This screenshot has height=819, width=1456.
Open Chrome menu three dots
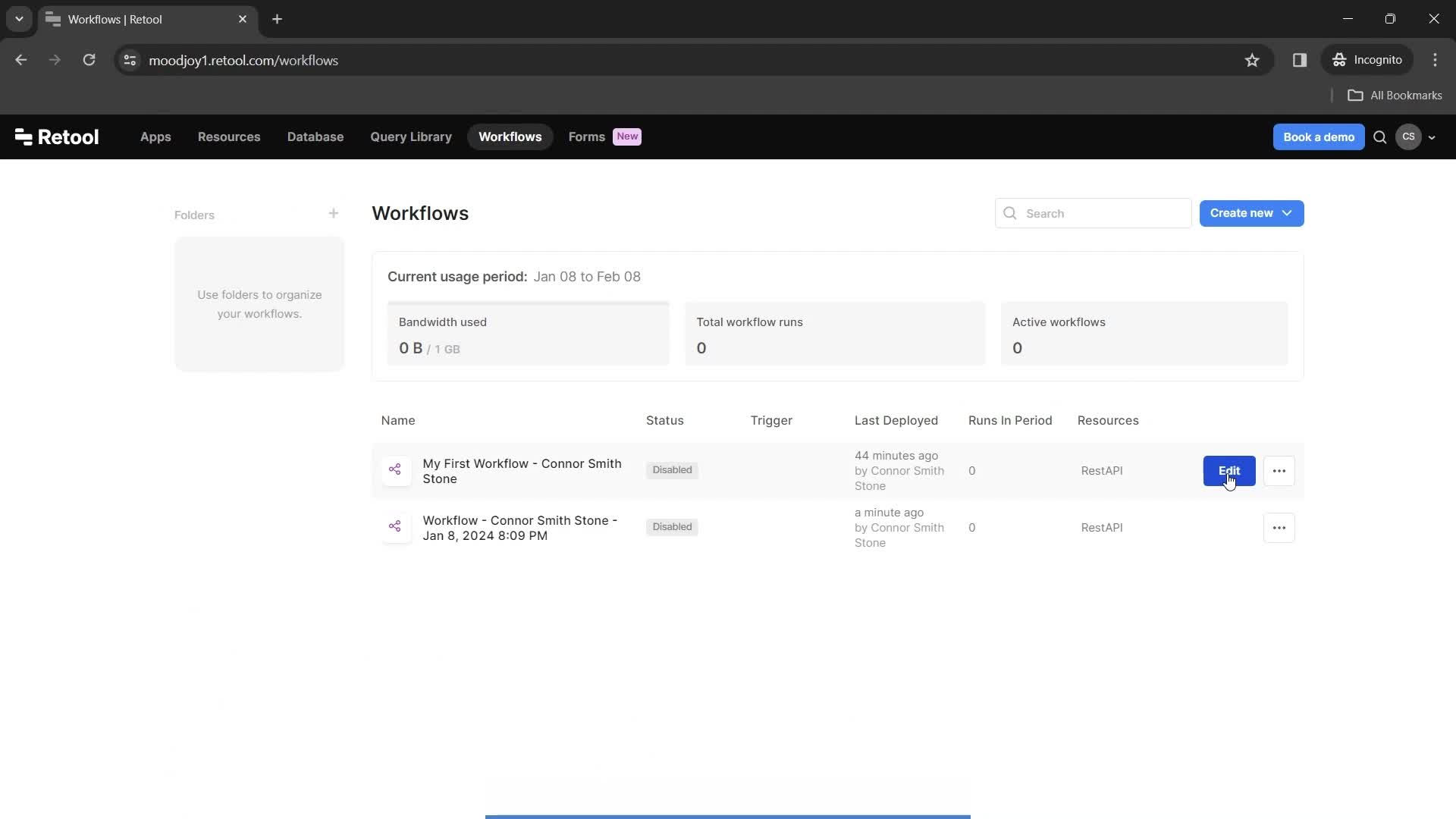tap(1436, 60)
